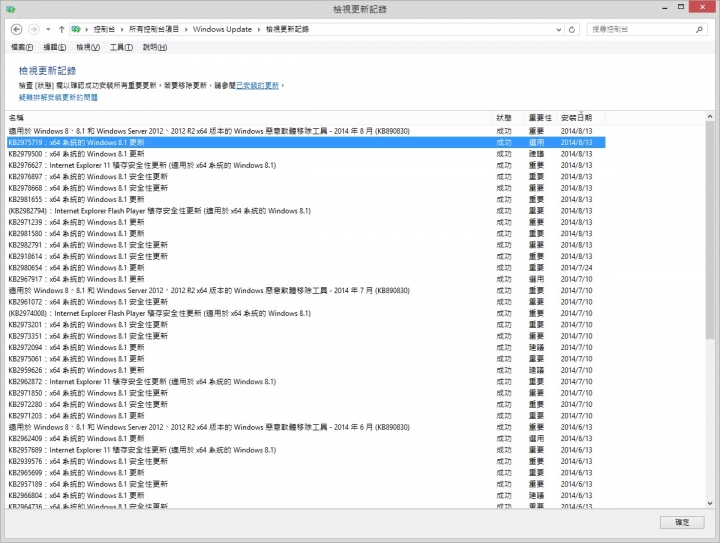This screenshot has height=543, width=720.
Task: Select the KB2918614 security update row
Action: pyautogui.click(x=306, y=256)
